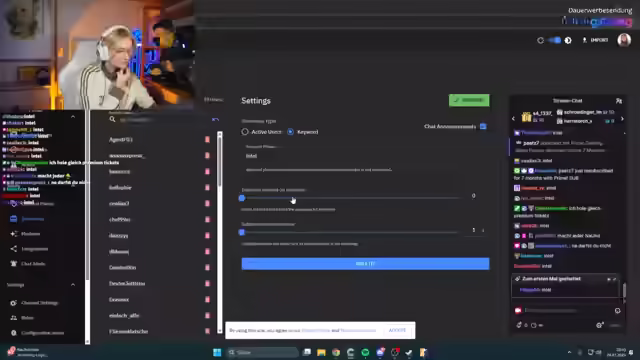This screenshot has width=640, height=360.
Task: Click the search field above the user list
Action: pyautogui.click(x=163, y=120)
